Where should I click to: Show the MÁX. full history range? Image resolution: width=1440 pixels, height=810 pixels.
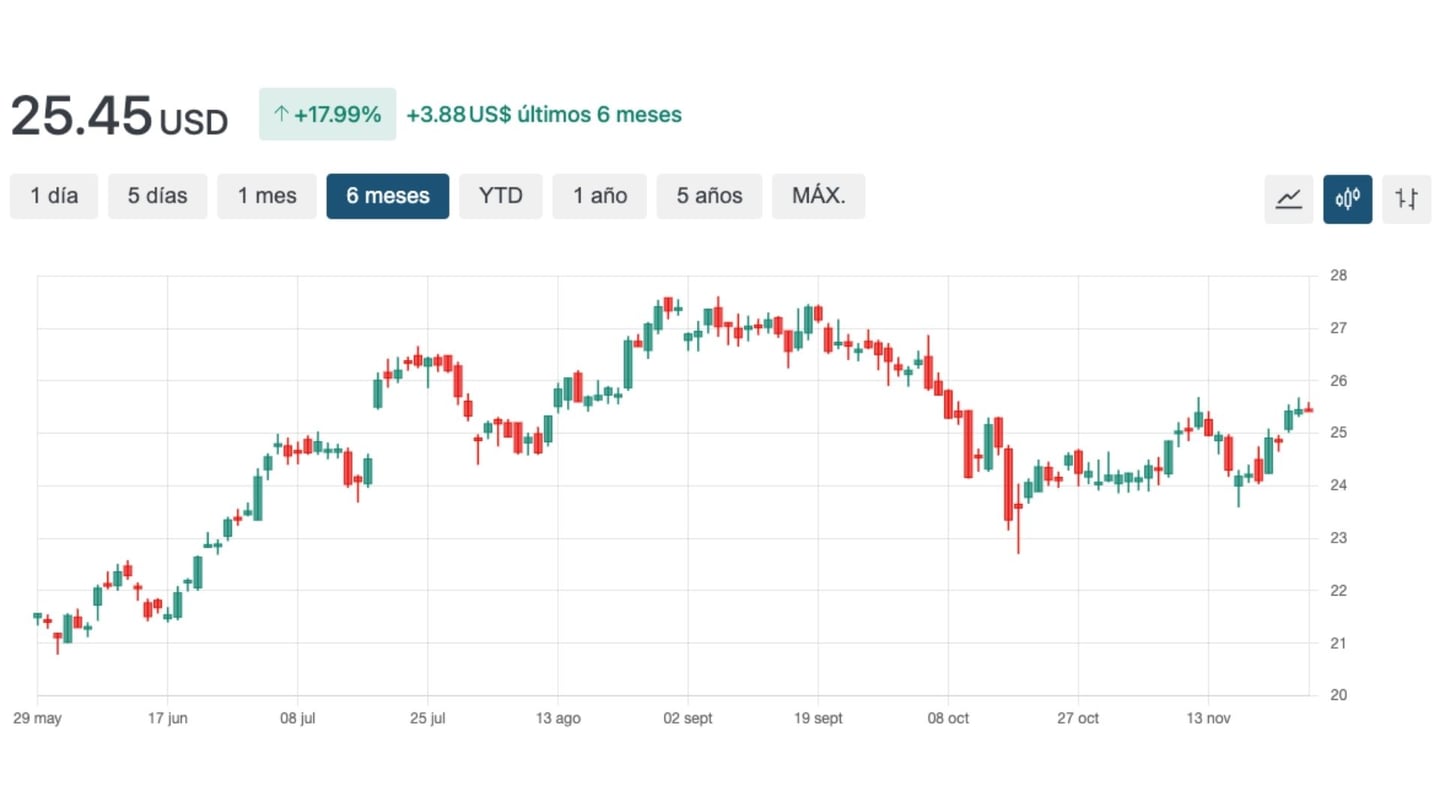[818, 196]
